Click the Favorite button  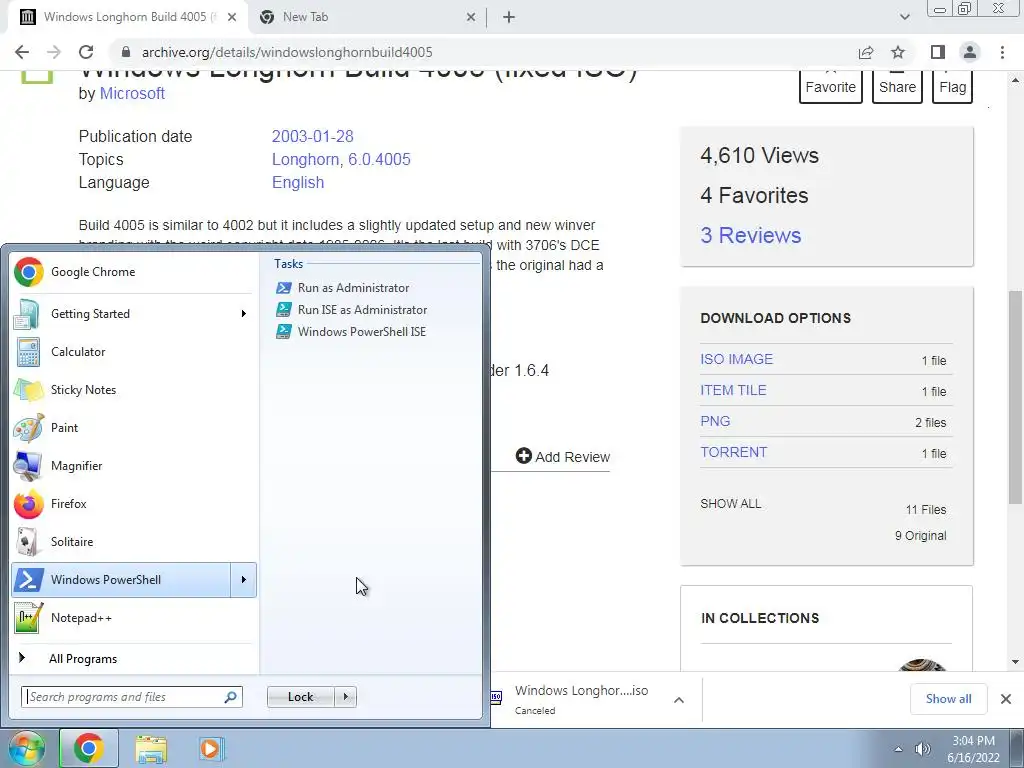[x=830, y=86]
